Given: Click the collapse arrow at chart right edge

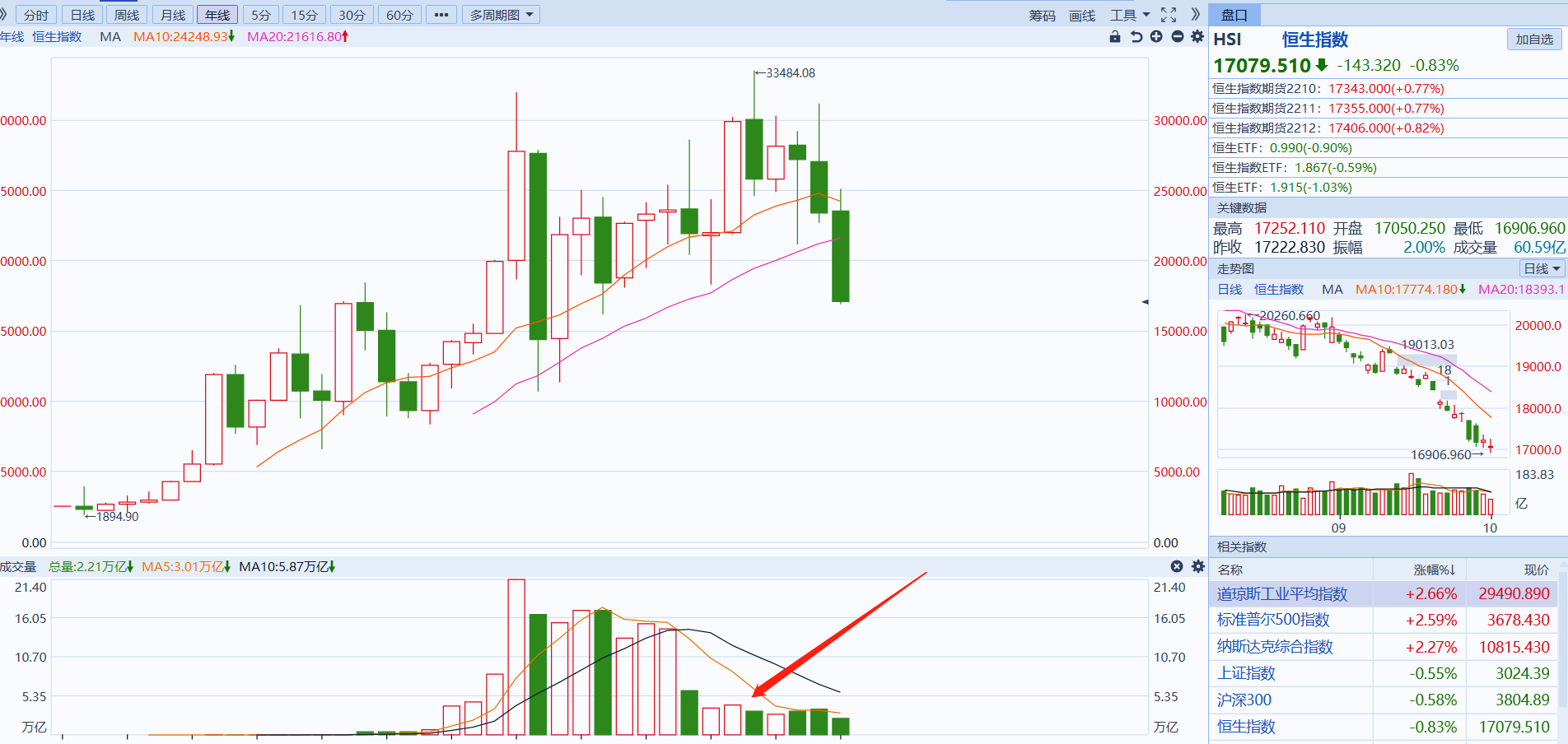Looking at the screenshot, I should (1145, 302).
